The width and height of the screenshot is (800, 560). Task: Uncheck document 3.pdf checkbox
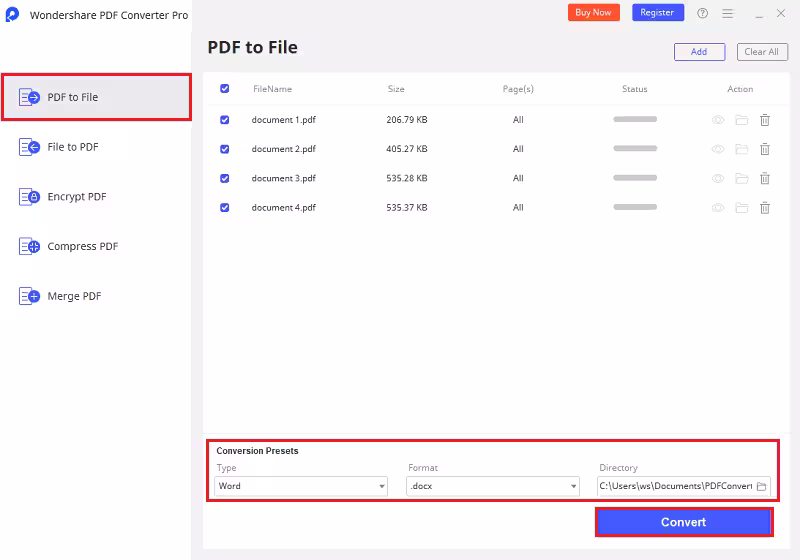(224, 179)
